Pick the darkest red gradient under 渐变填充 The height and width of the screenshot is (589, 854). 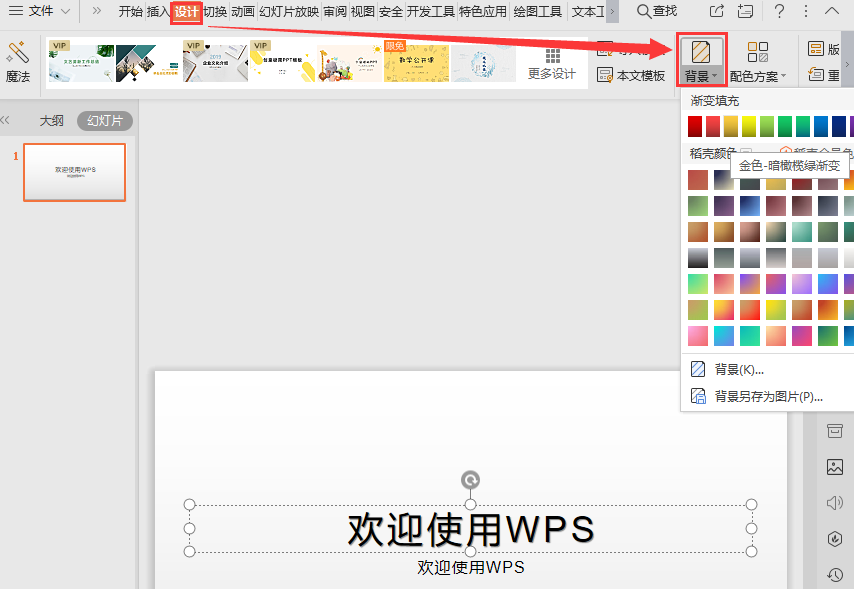pos(695,126)
